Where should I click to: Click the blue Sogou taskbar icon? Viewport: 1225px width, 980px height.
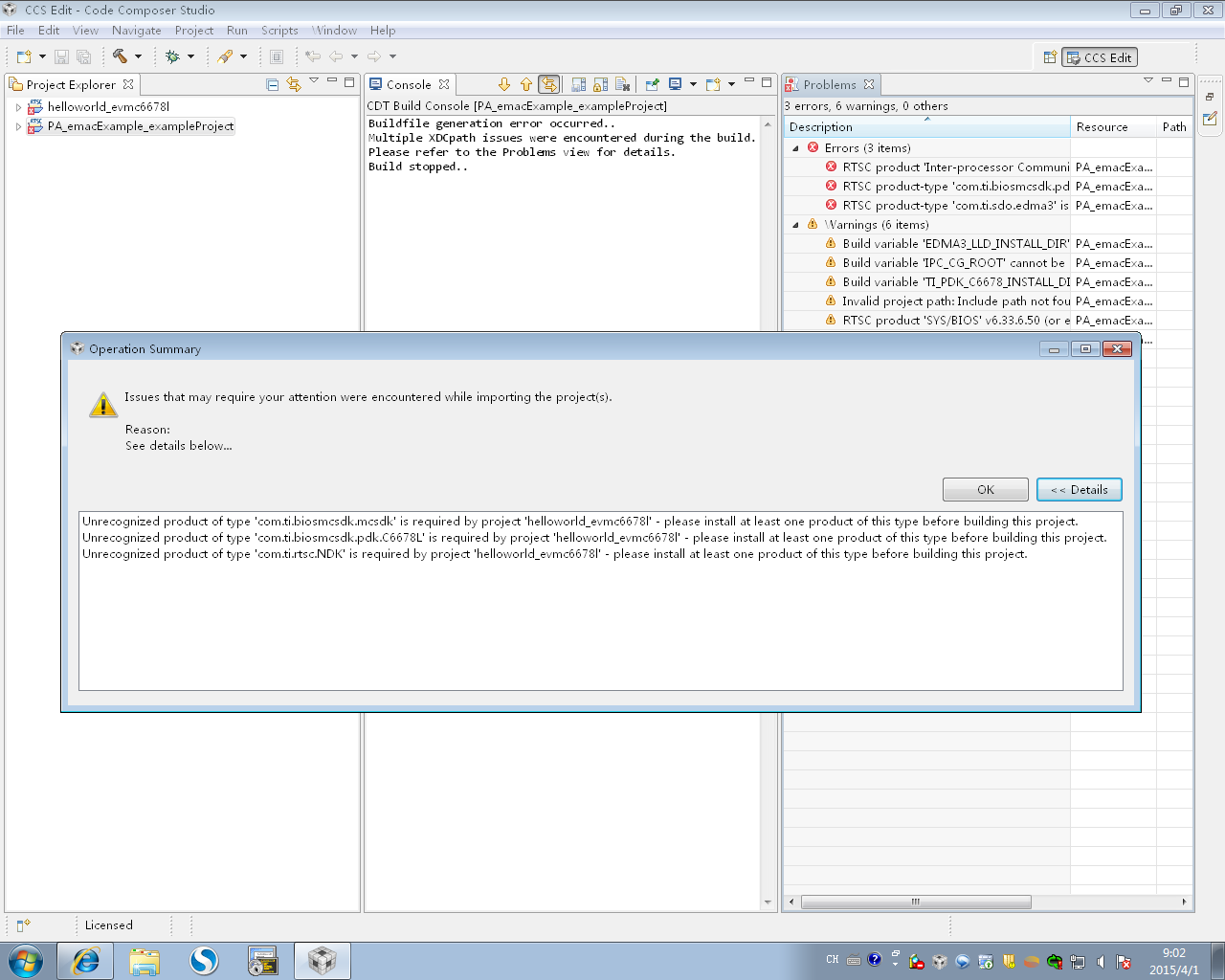pyautogui.click(x=204, y=961)
